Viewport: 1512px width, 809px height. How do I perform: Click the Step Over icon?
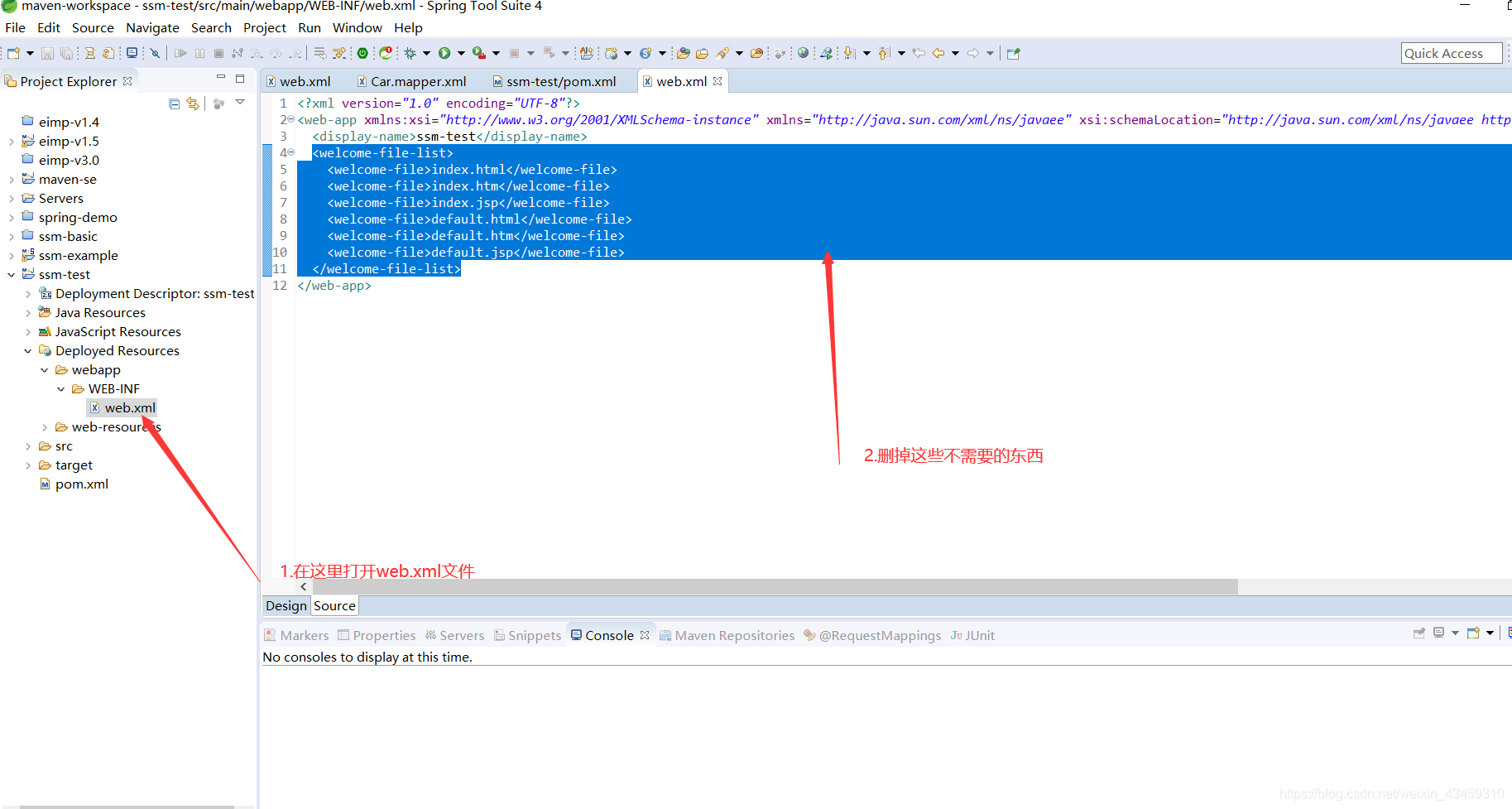click(276, 53)
